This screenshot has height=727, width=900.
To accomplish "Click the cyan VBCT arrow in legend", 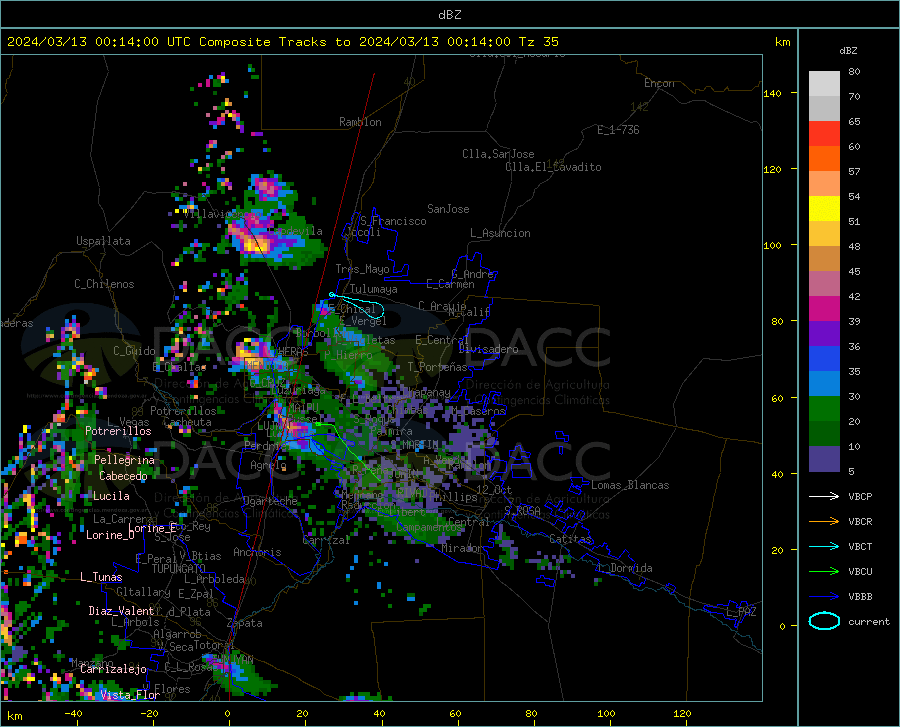I will click(x=824, y=546).
